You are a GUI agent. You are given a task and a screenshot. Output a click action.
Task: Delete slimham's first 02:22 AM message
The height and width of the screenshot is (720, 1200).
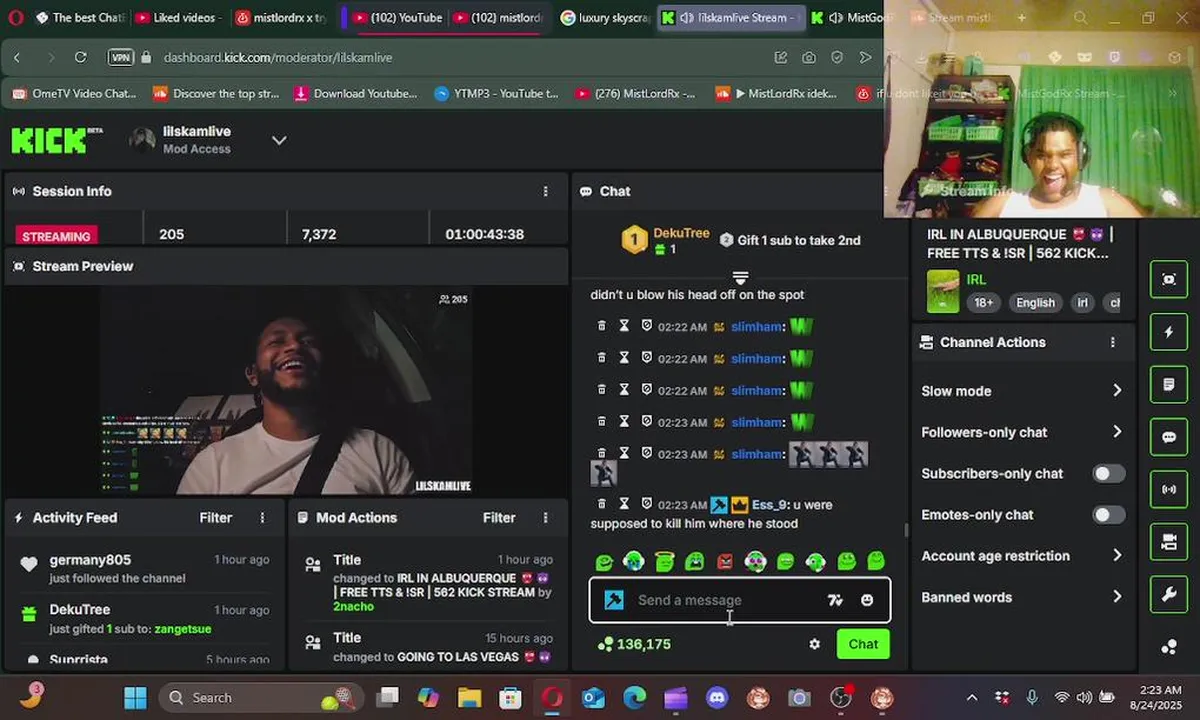[602, 326]
